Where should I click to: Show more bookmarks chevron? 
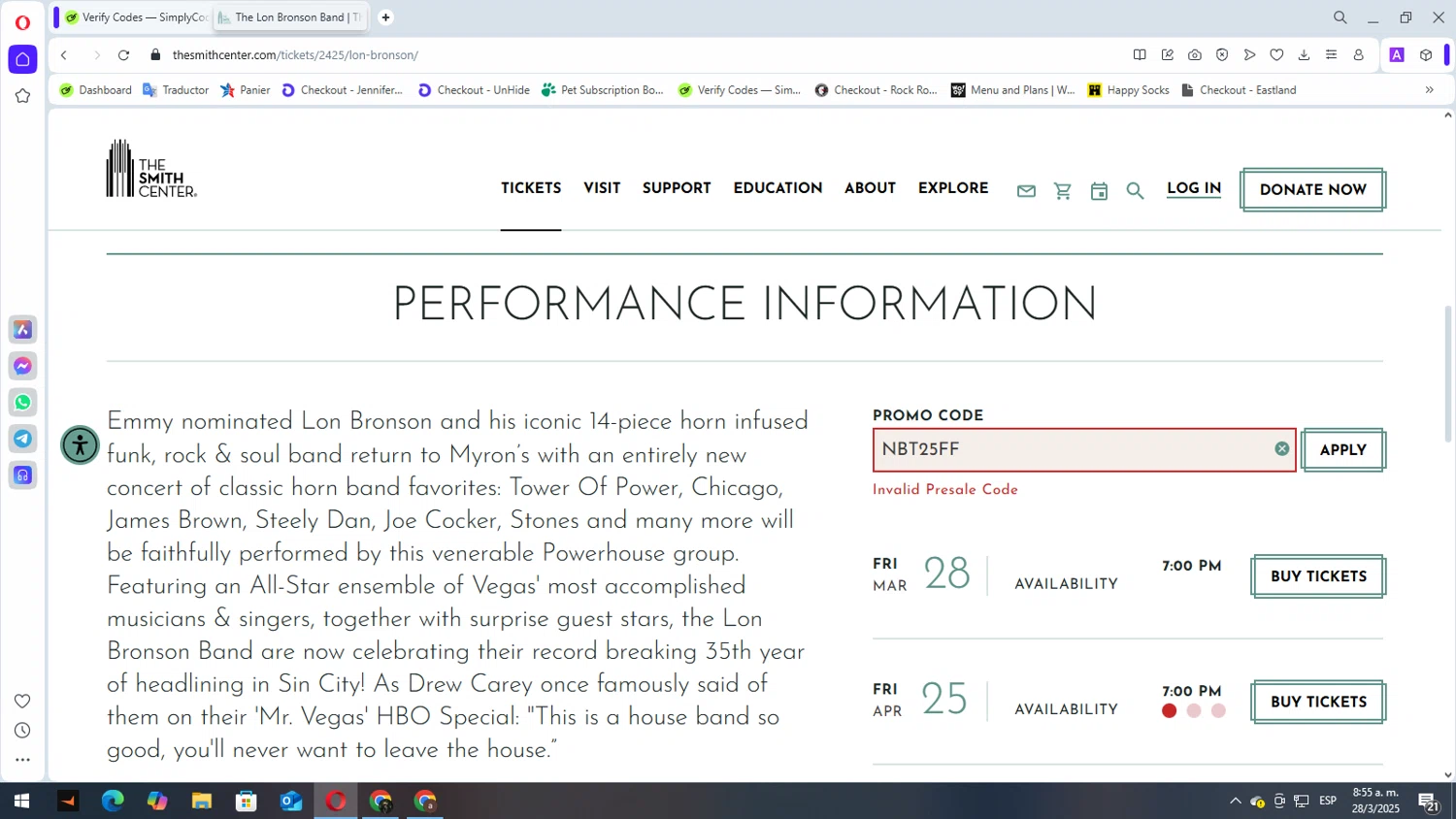coord(1429,90)
